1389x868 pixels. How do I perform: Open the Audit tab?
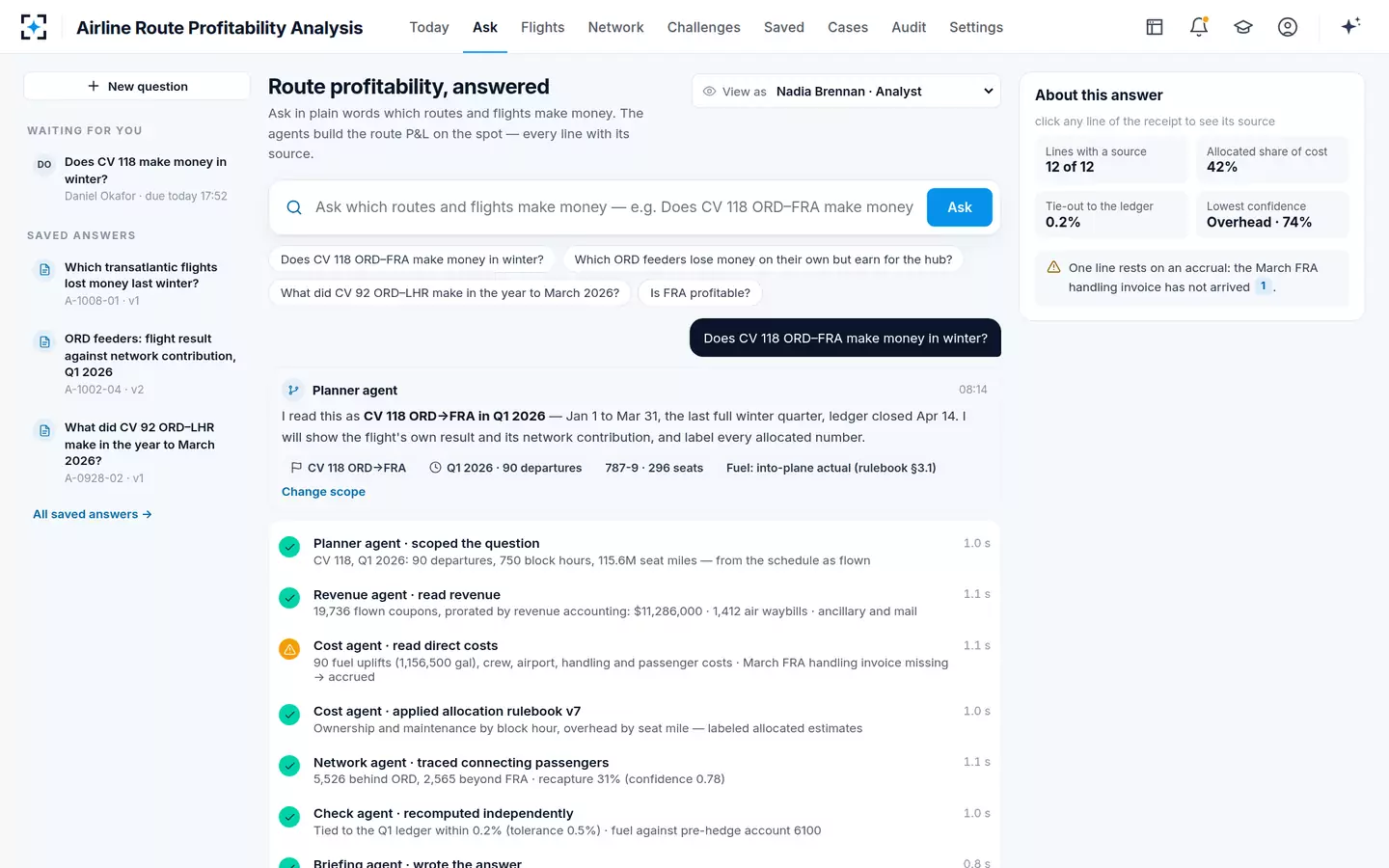coord(909,27)
